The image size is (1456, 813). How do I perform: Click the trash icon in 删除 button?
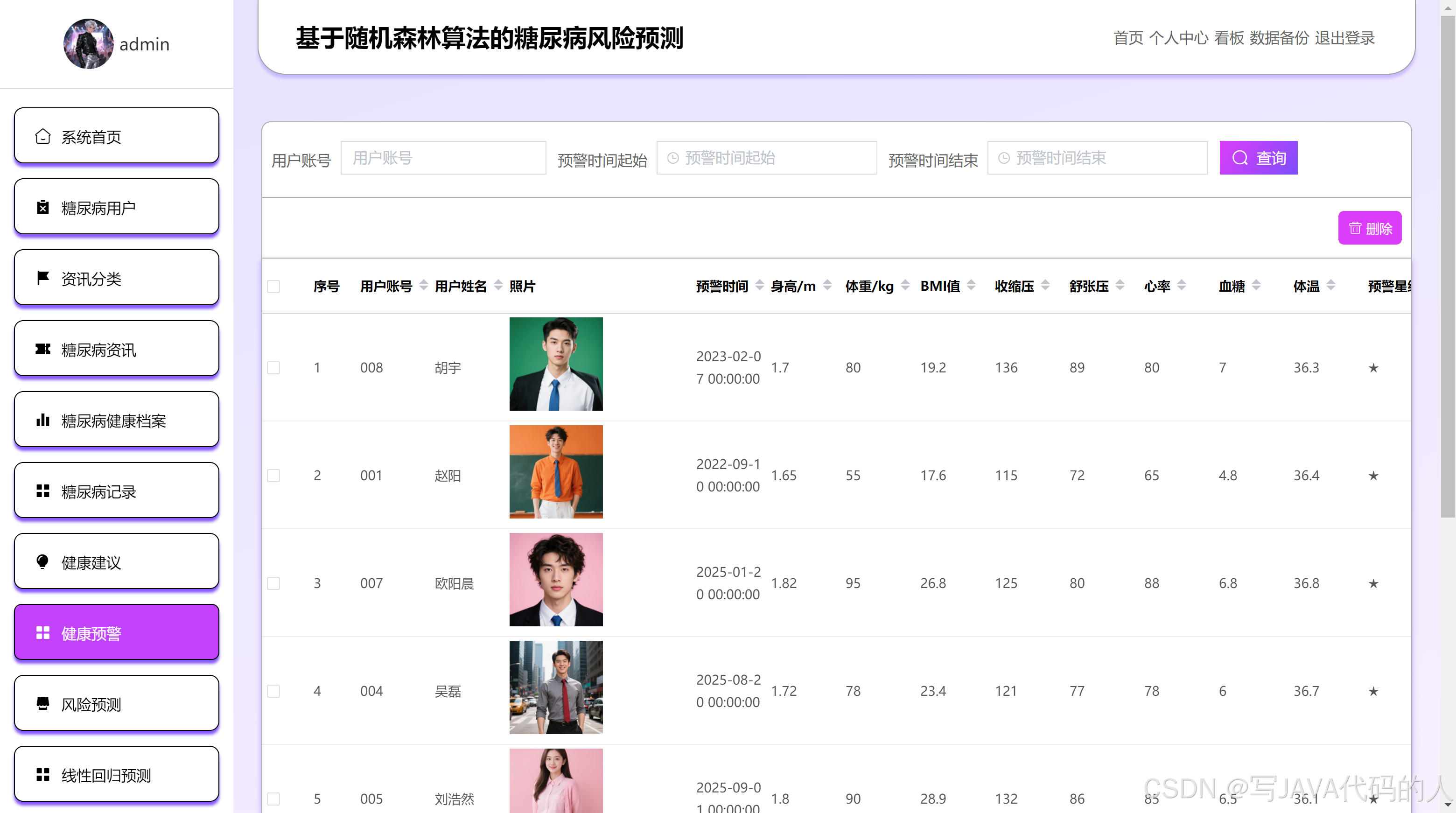1355,228
